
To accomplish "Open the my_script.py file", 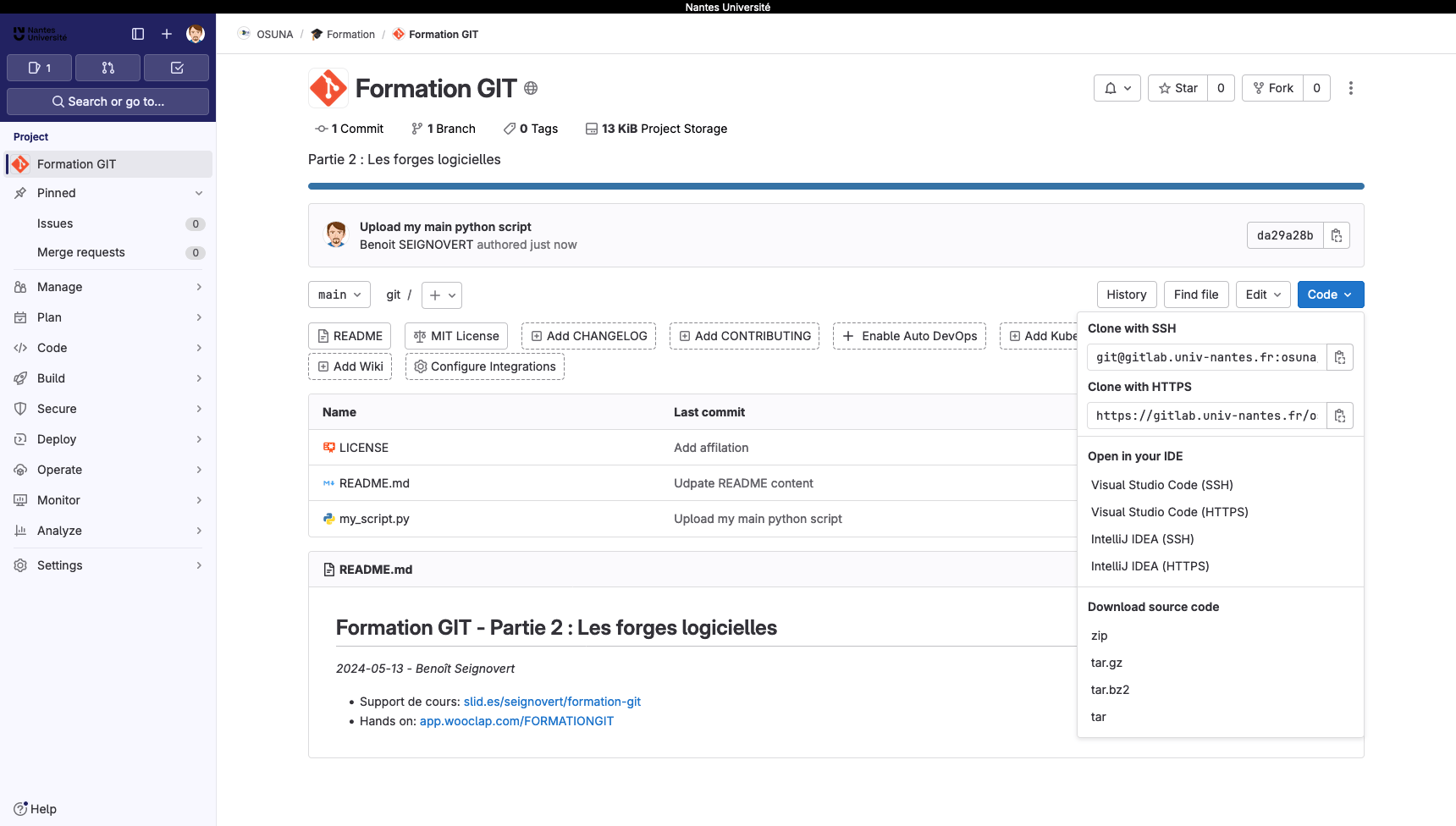I will 374,519.
